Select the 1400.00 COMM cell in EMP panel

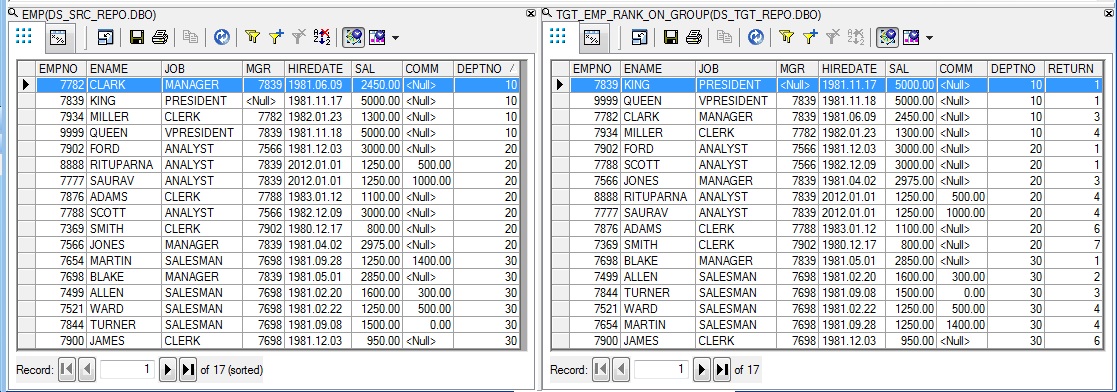tap(427, 261)
